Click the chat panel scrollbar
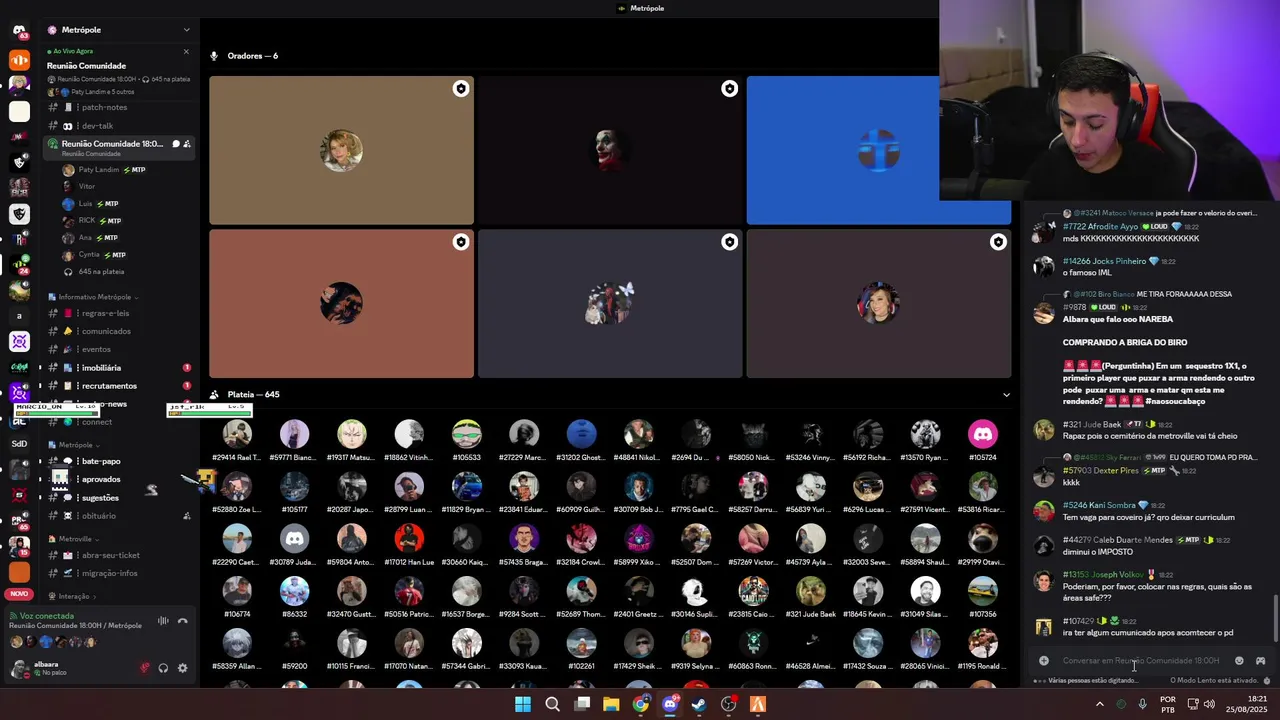The width and height of the screenshot is (1280, 720). pos(1275,620)
